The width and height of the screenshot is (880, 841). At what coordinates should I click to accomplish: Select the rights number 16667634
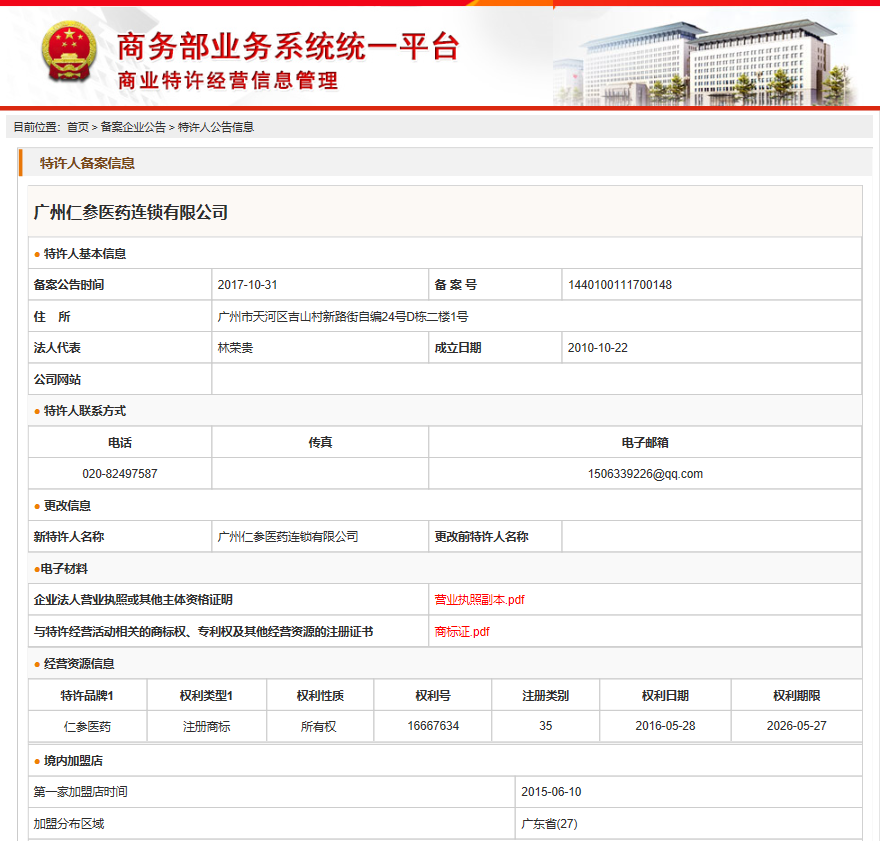coord(433,726)
